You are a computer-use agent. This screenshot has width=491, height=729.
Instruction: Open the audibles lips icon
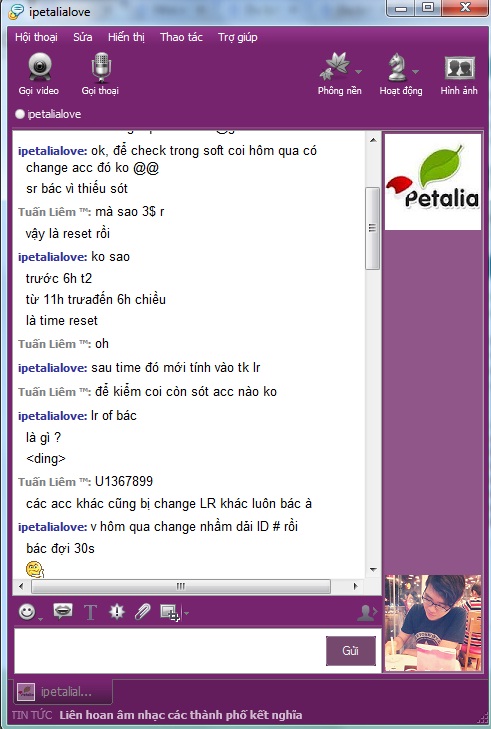[x=63, y=611]
